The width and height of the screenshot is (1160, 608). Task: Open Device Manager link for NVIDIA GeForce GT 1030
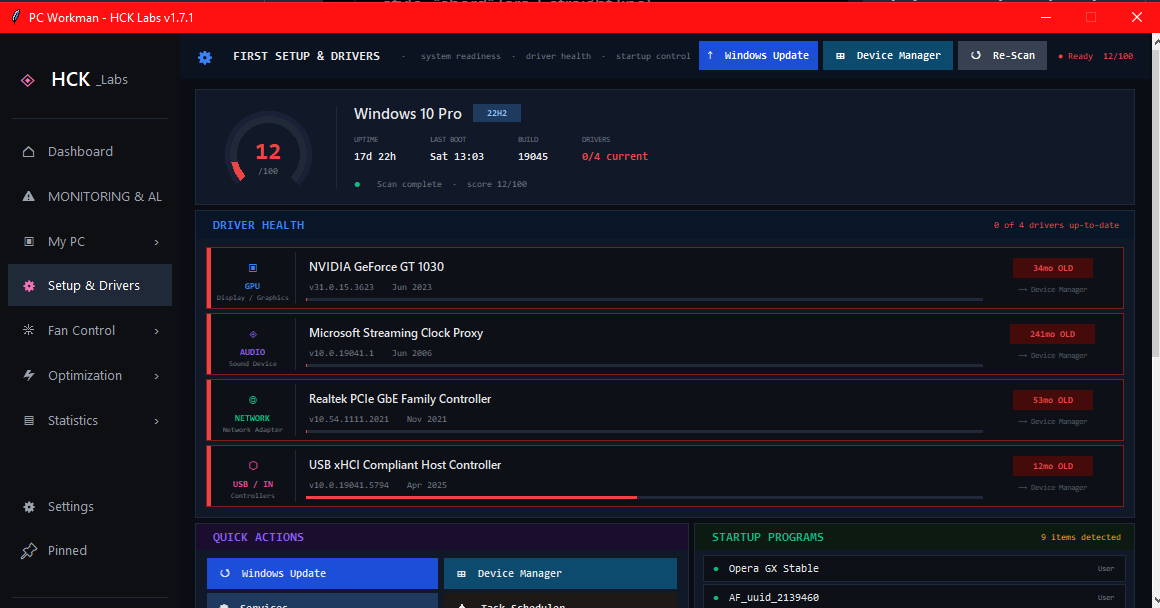click(x=1053, y=289)
